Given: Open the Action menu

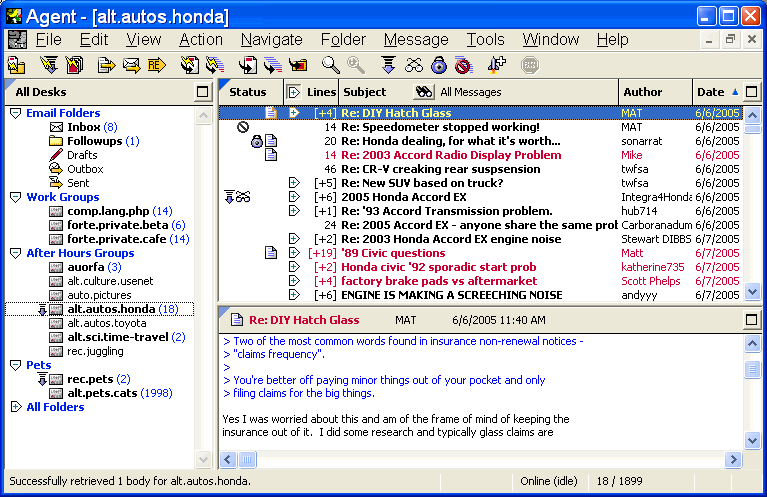Looking at the screenshot, I should [x=201, y=40].
